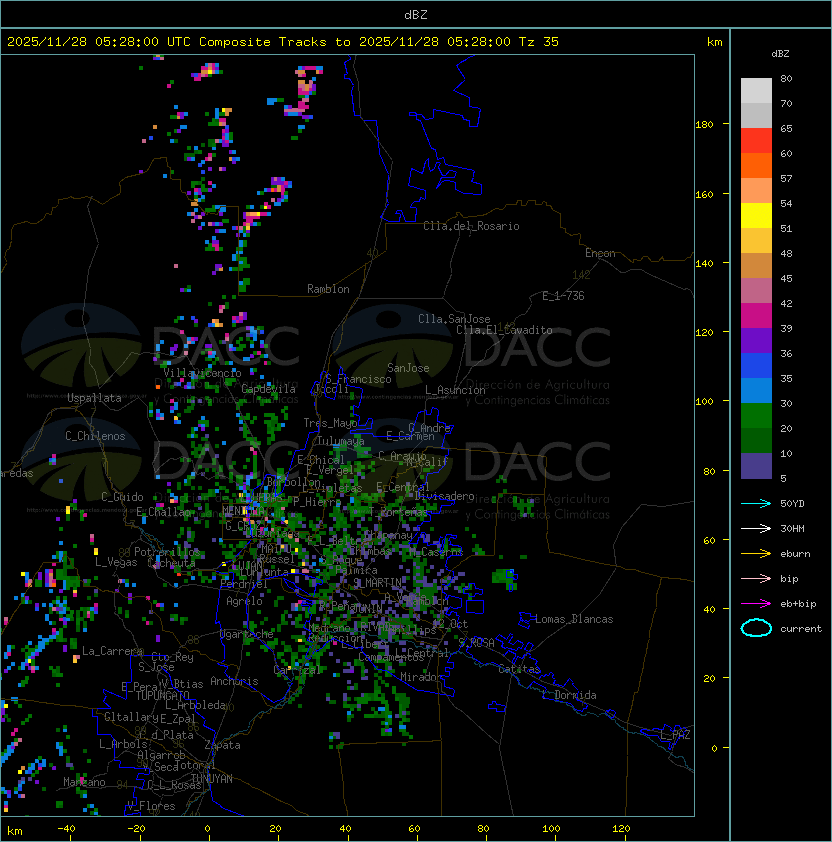Click the 'dBZ' title at window top
Viewport: 832px width, 842px height.
point(416,15)
